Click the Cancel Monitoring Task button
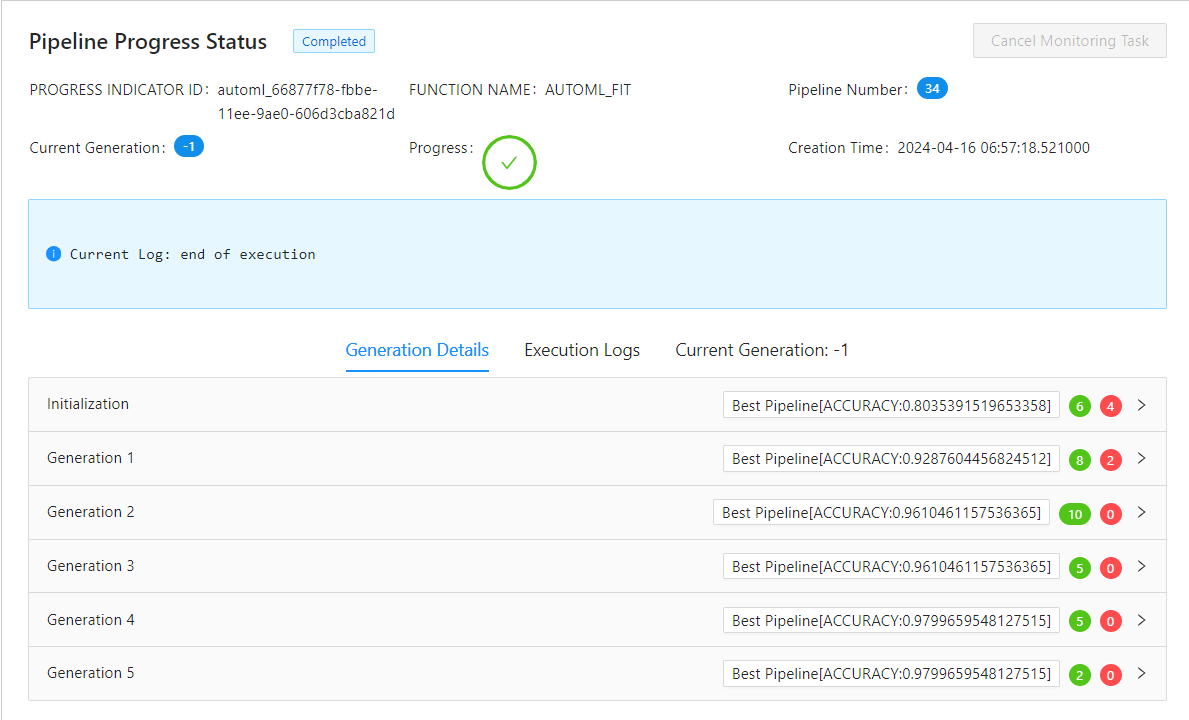The height and width of the screenshot is (720, 1189). [x=1069, y=41]
